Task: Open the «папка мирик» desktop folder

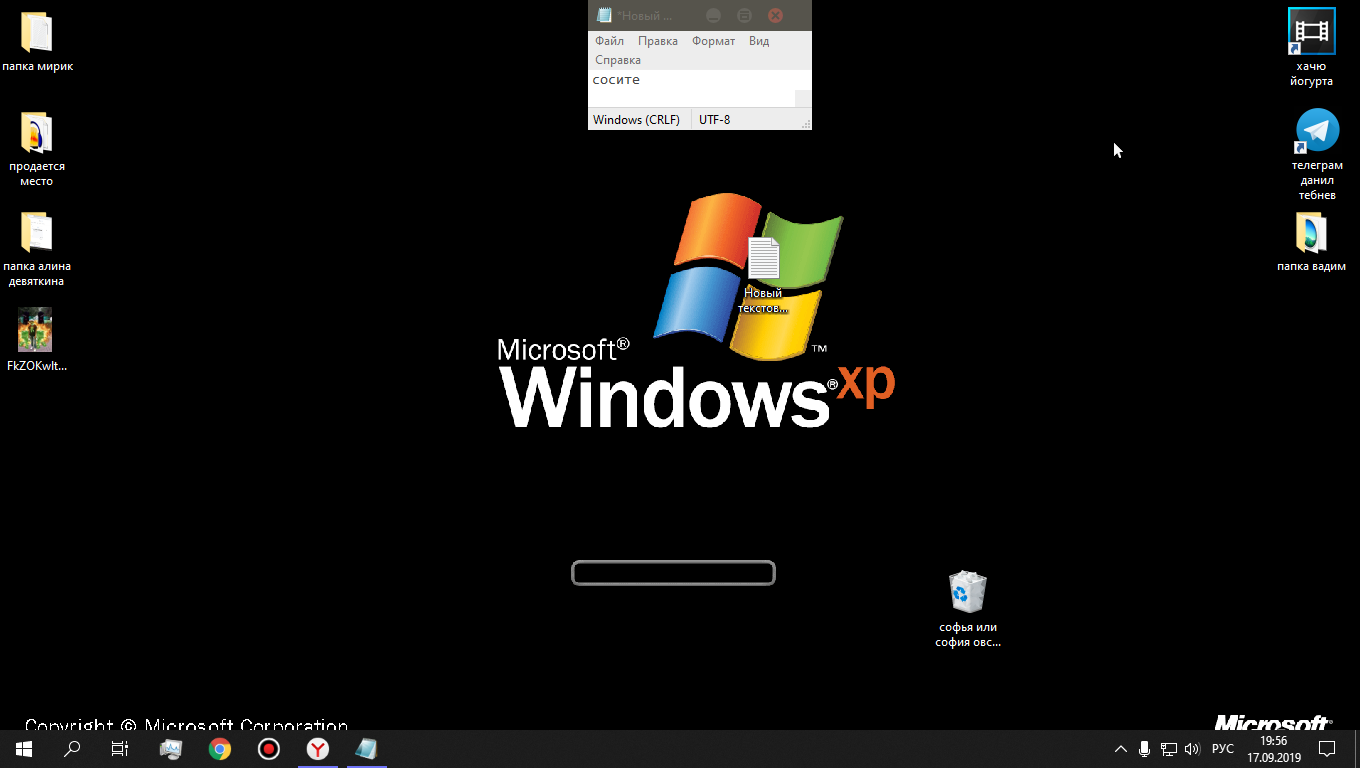Action: [37, 33]
